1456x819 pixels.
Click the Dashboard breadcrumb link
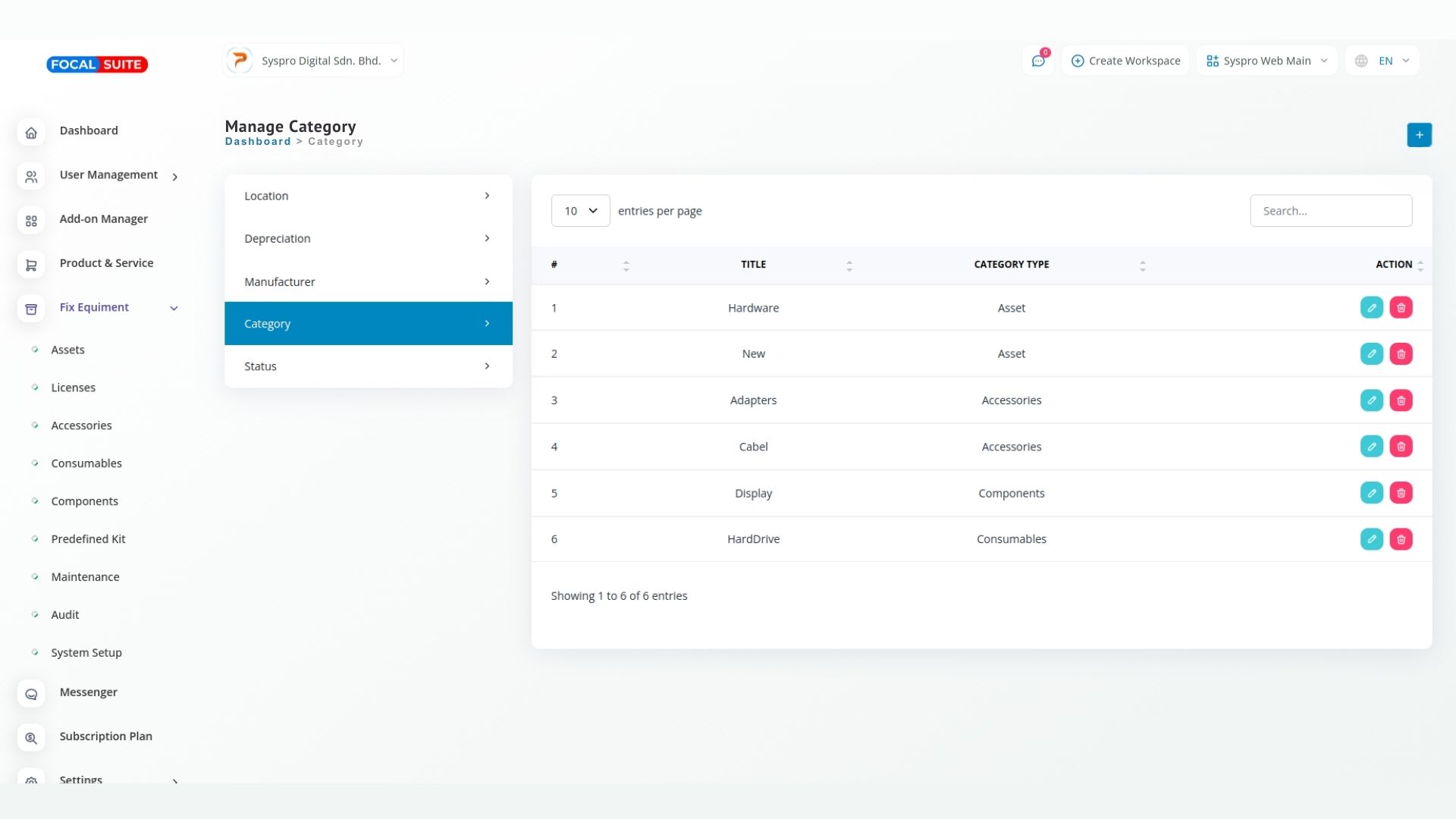click(x=257, y=142)
